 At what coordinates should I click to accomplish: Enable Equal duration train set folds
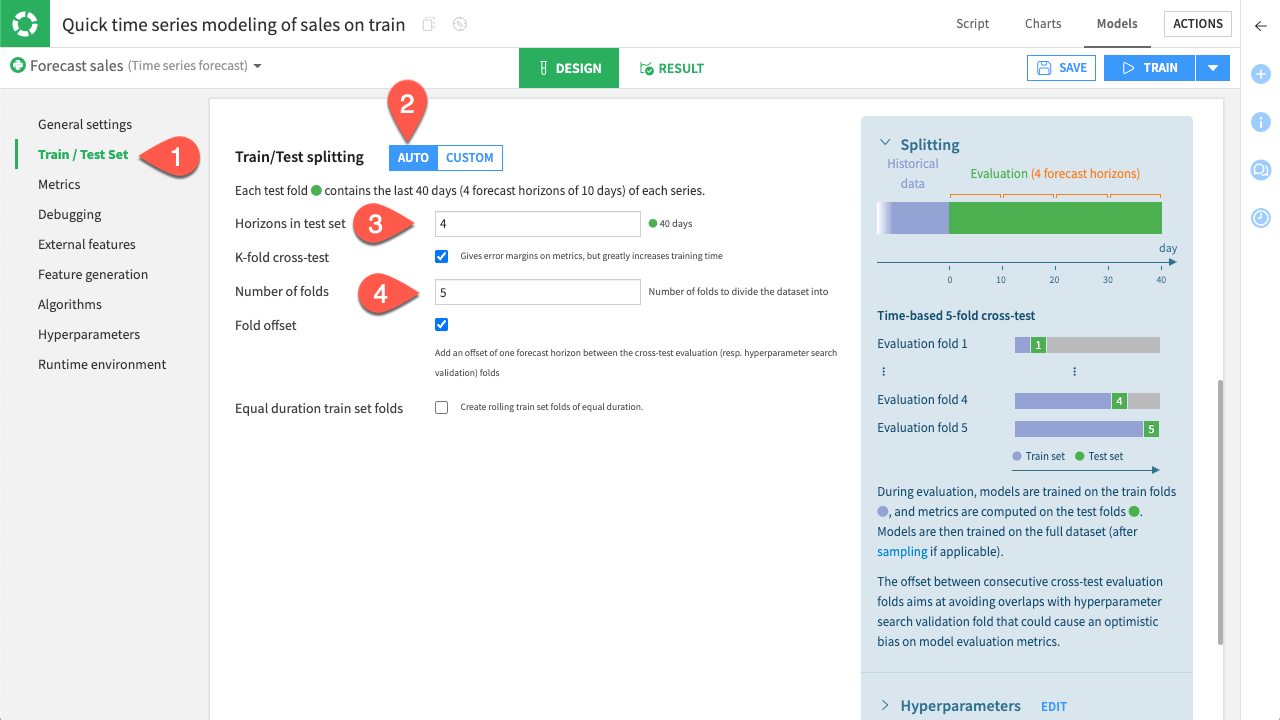[x=441, y=407]
